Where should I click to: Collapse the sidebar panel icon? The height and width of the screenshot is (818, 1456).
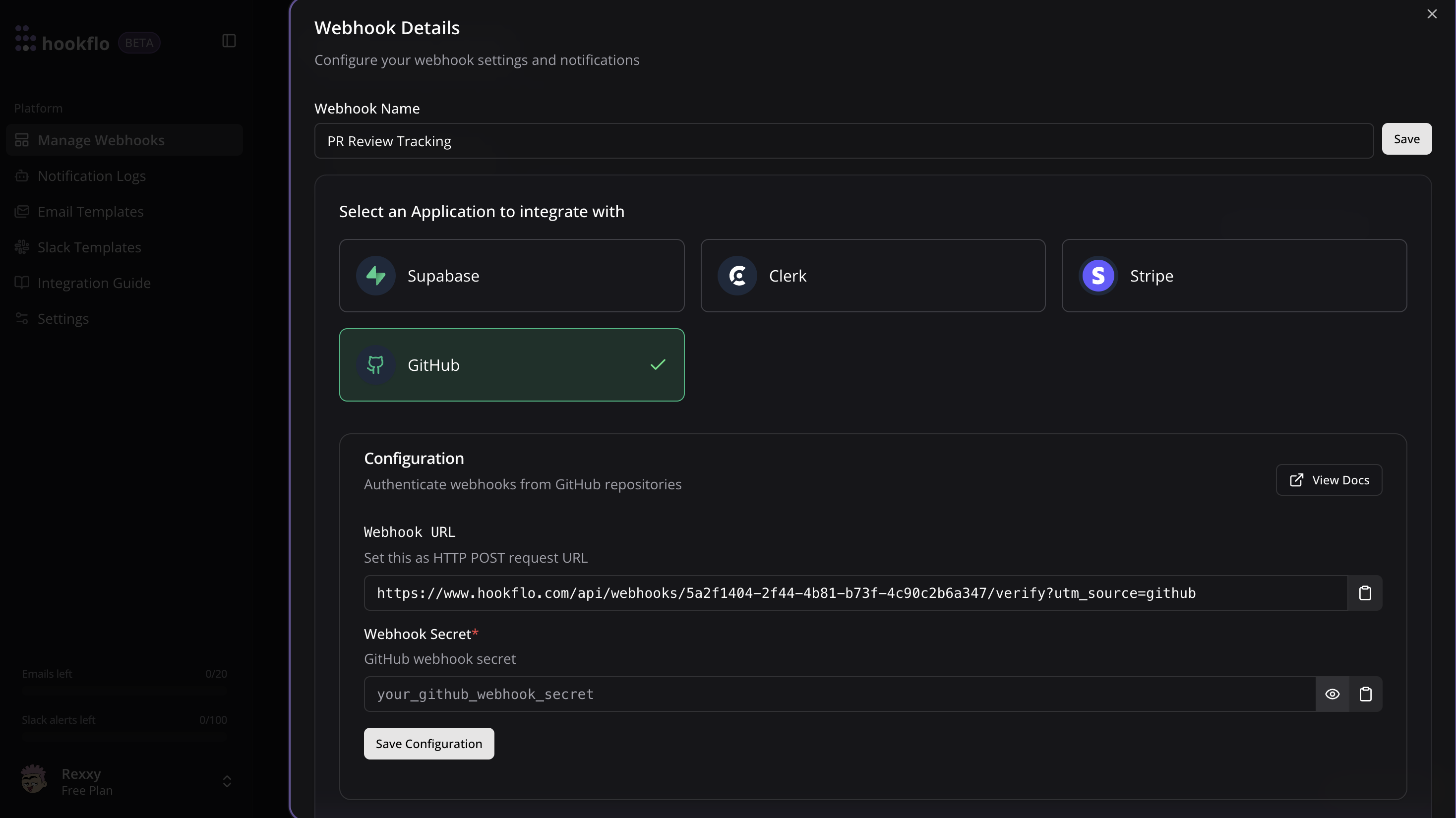[229, 41]
